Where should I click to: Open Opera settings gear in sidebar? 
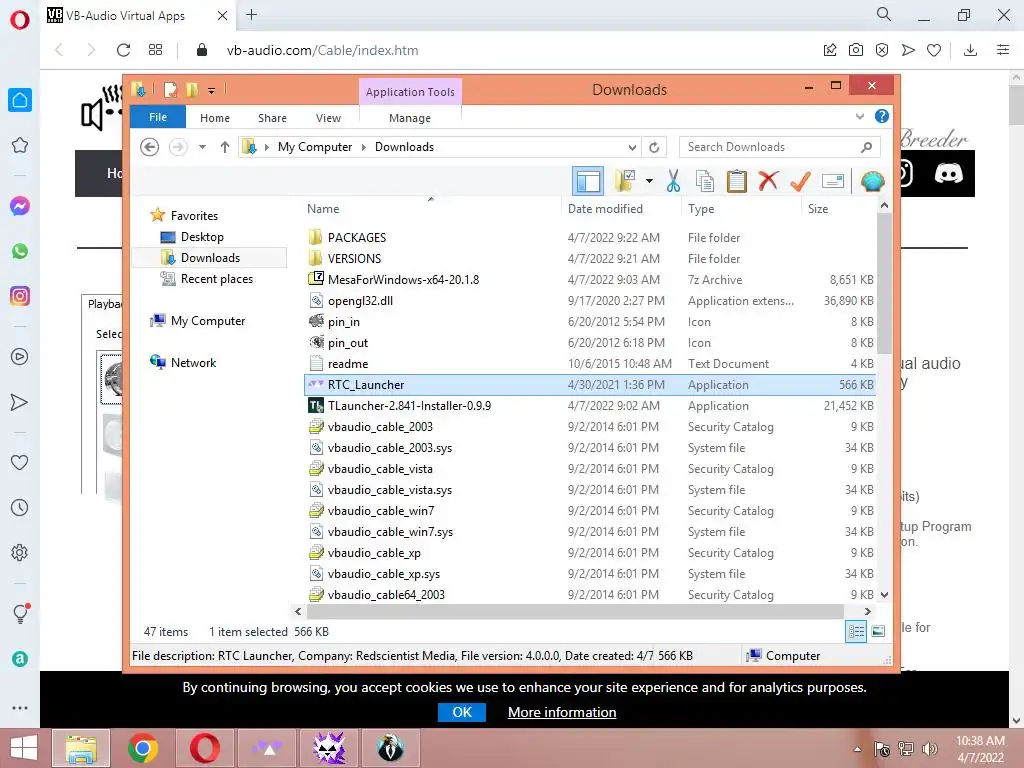coord(20,552)
